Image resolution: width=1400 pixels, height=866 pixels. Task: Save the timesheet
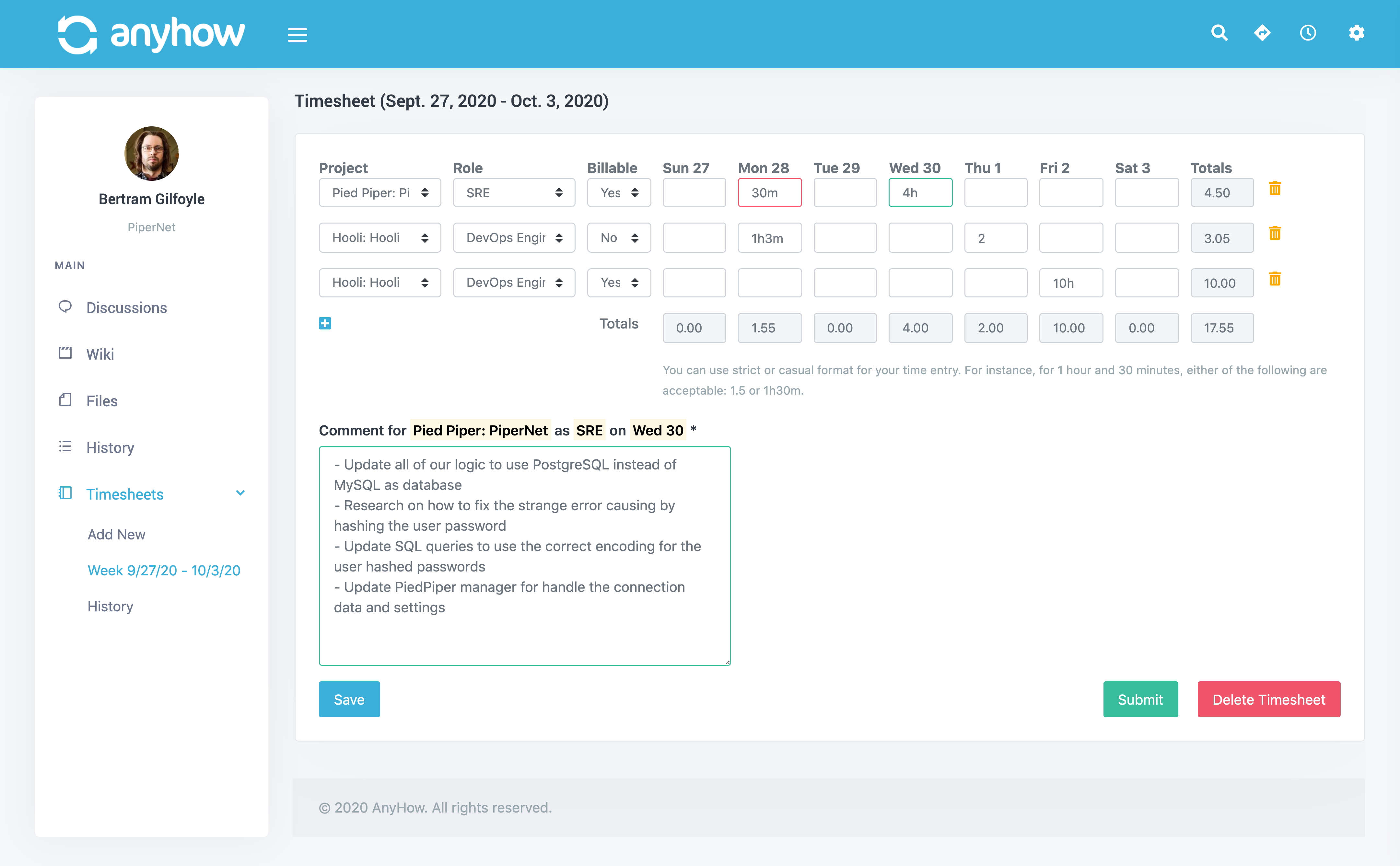[349, 699]
